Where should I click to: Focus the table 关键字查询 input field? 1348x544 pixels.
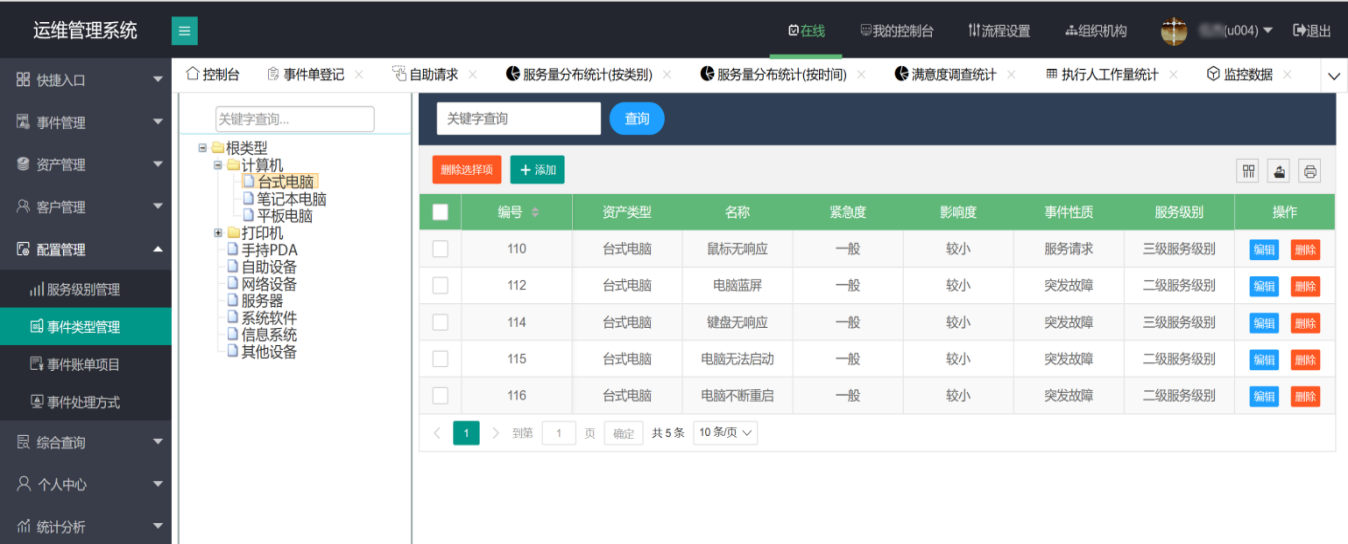(519, 118)
